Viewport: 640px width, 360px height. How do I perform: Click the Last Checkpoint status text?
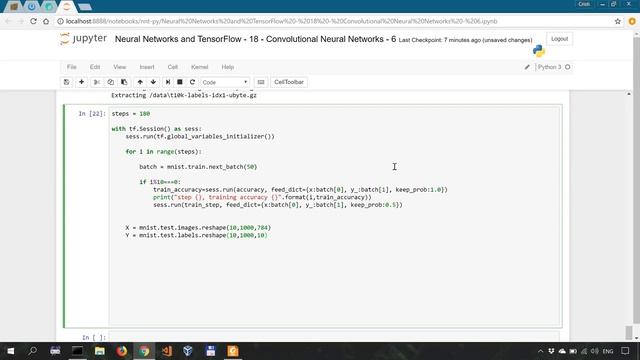(465, 40)
